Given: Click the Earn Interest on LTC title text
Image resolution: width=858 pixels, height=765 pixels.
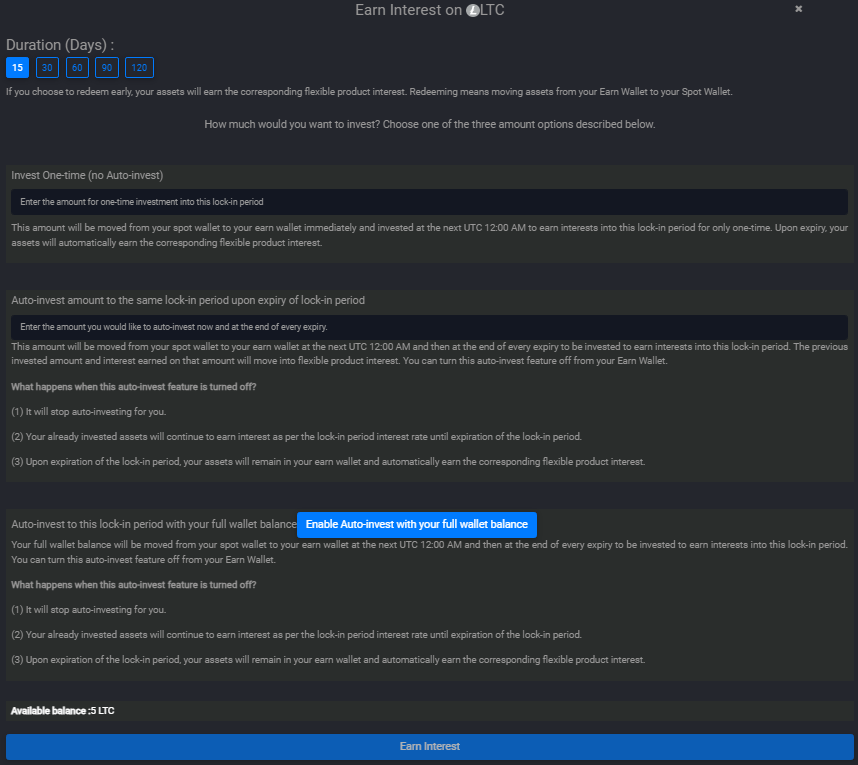Looking at the screenshot, I should 437,9.
